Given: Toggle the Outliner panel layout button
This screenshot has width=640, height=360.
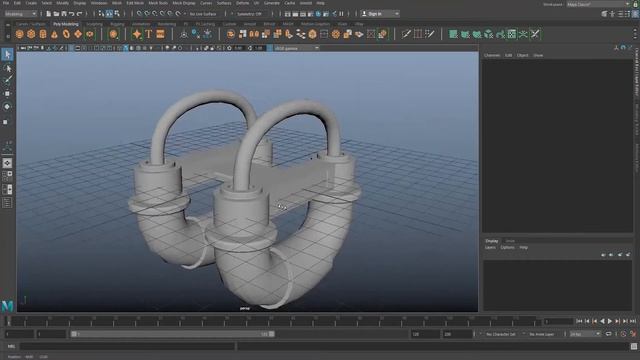Looking at the screenshot, I should [x=7, y=203].
